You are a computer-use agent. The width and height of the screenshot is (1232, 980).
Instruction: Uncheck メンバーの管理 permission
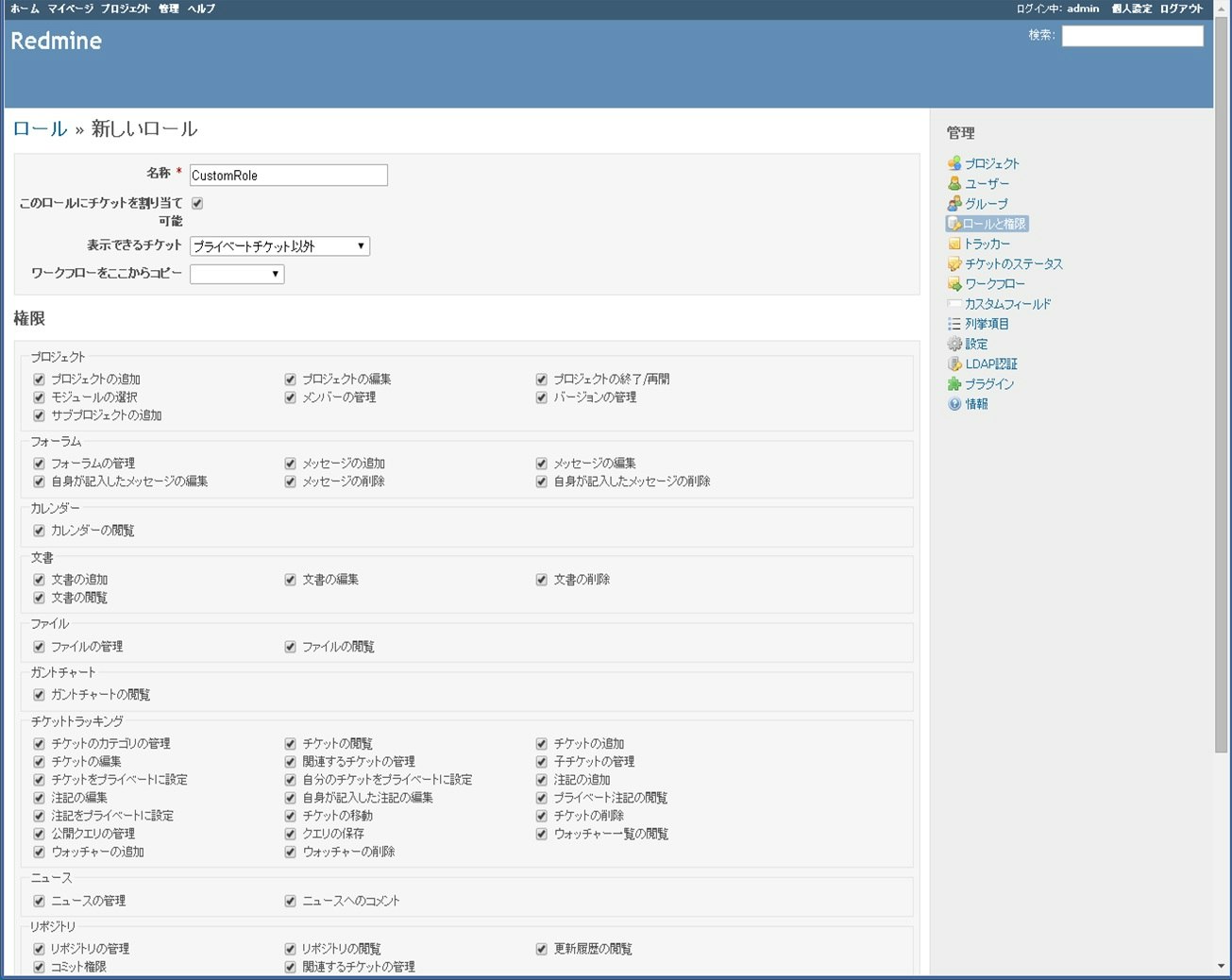click(290, 397)
